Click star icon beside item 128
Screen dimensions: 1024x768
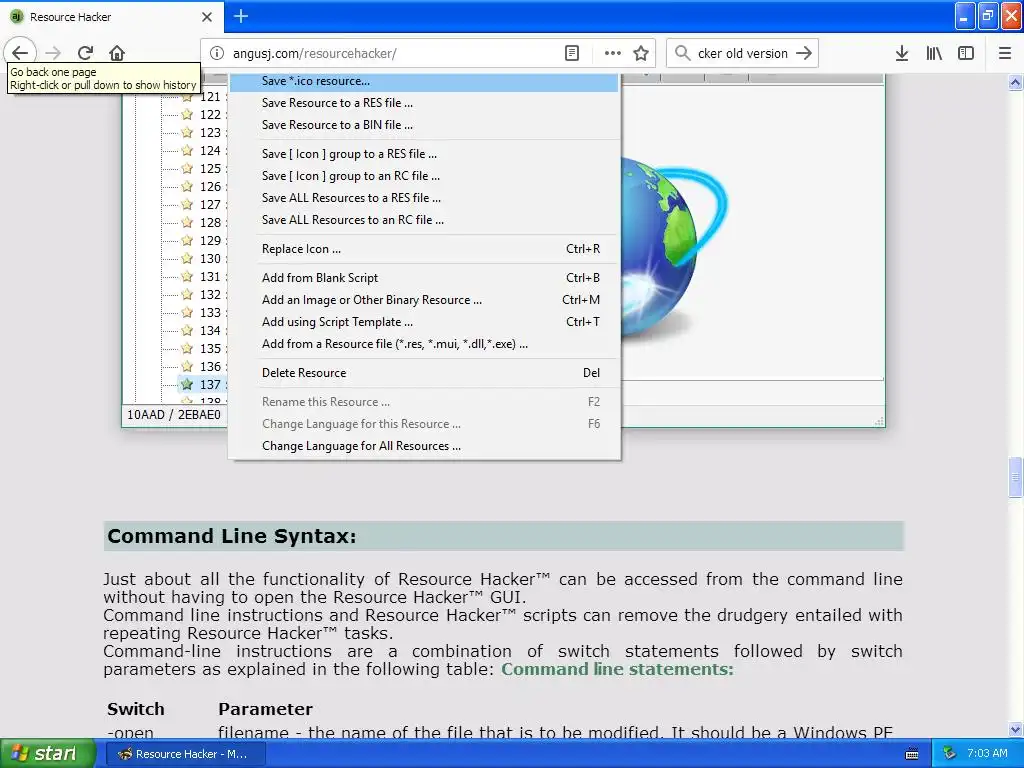[x=187, y=222]
